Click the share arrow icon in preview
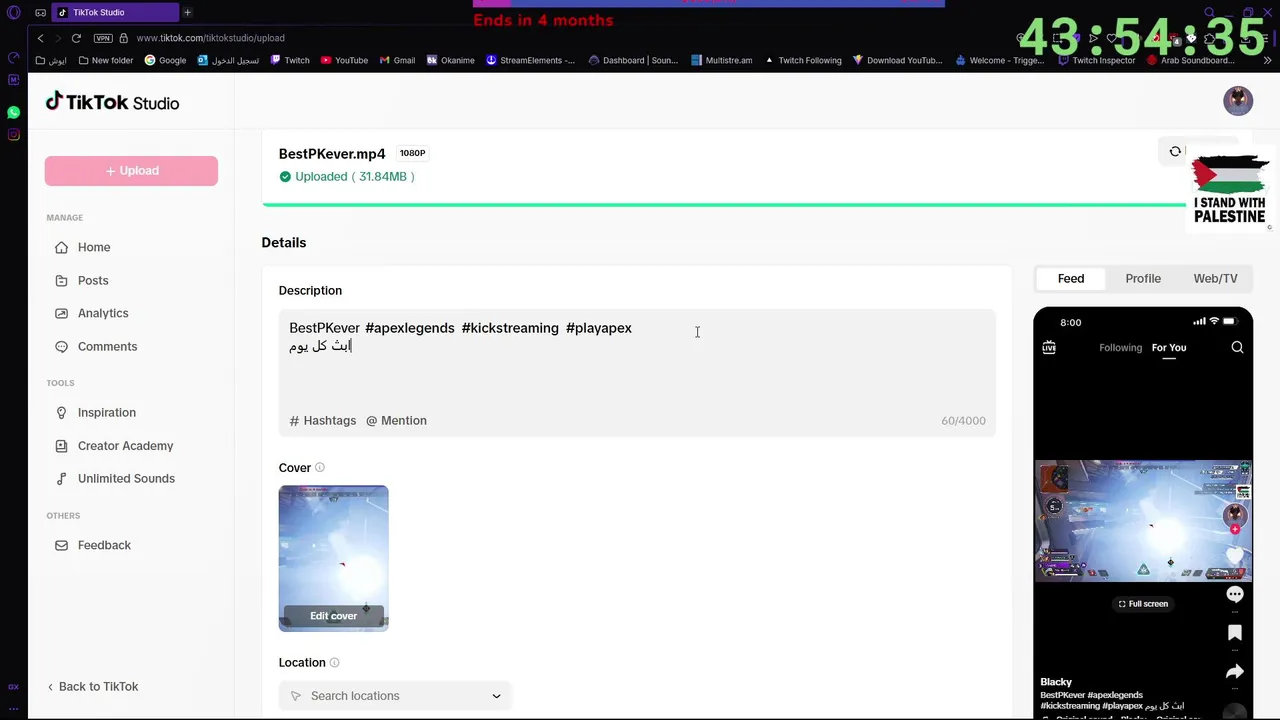 point(1235,671)
